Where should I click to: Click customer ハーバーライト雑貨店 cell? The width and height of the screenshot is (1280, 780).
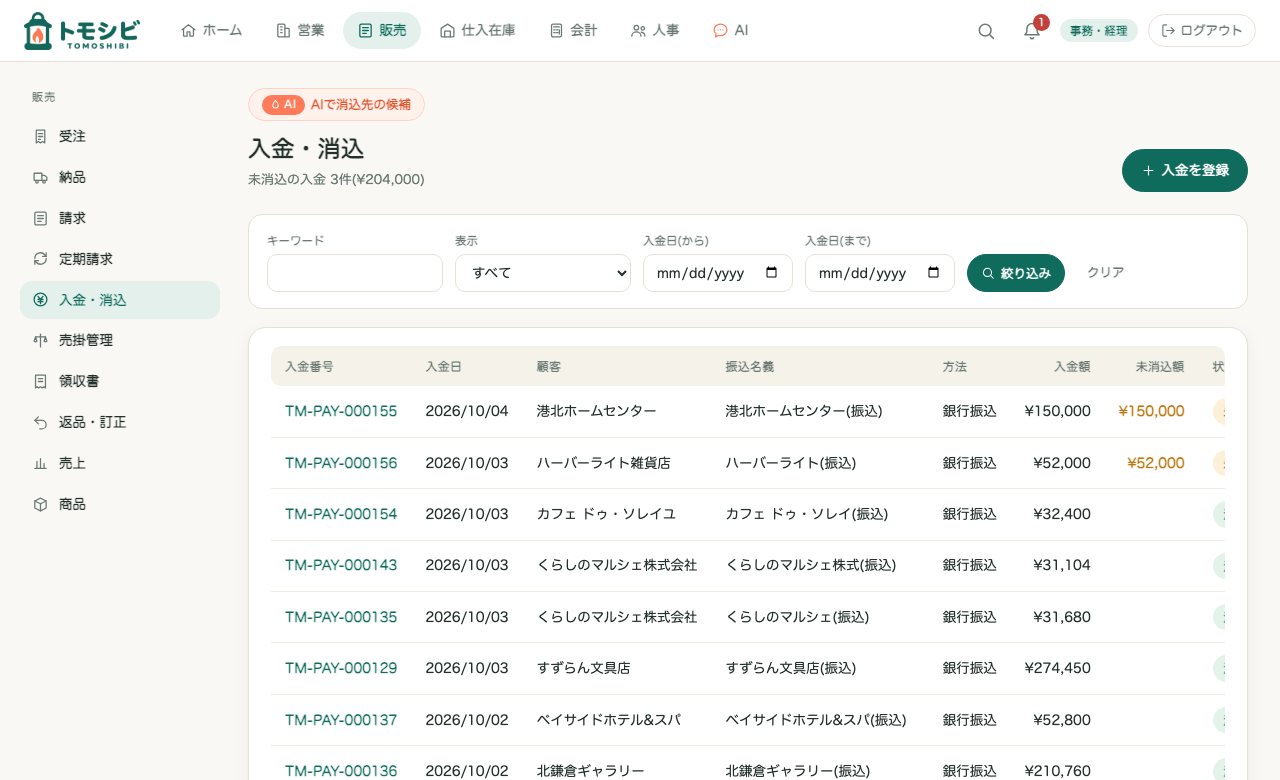(x=604, y=463)
